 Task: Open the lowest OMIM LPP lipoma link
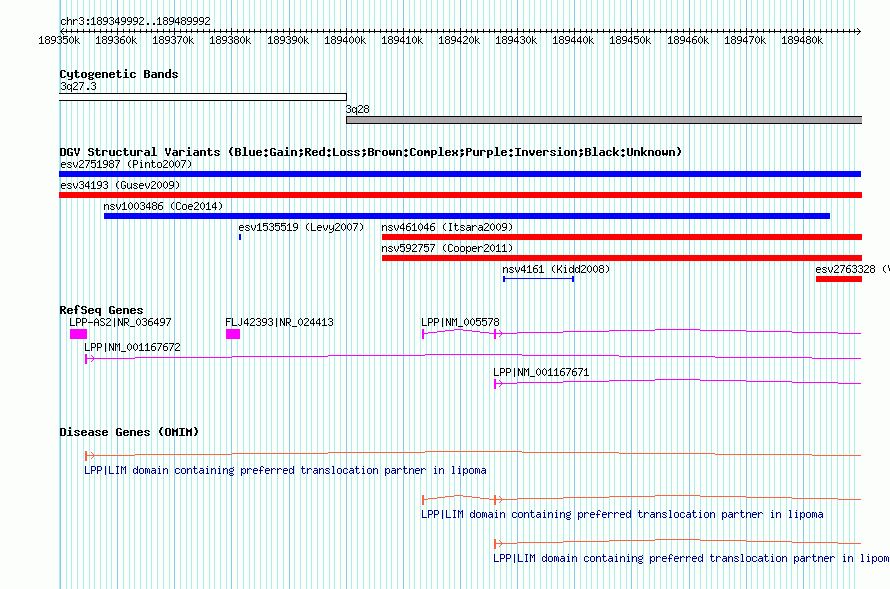[x=691, y=558]
